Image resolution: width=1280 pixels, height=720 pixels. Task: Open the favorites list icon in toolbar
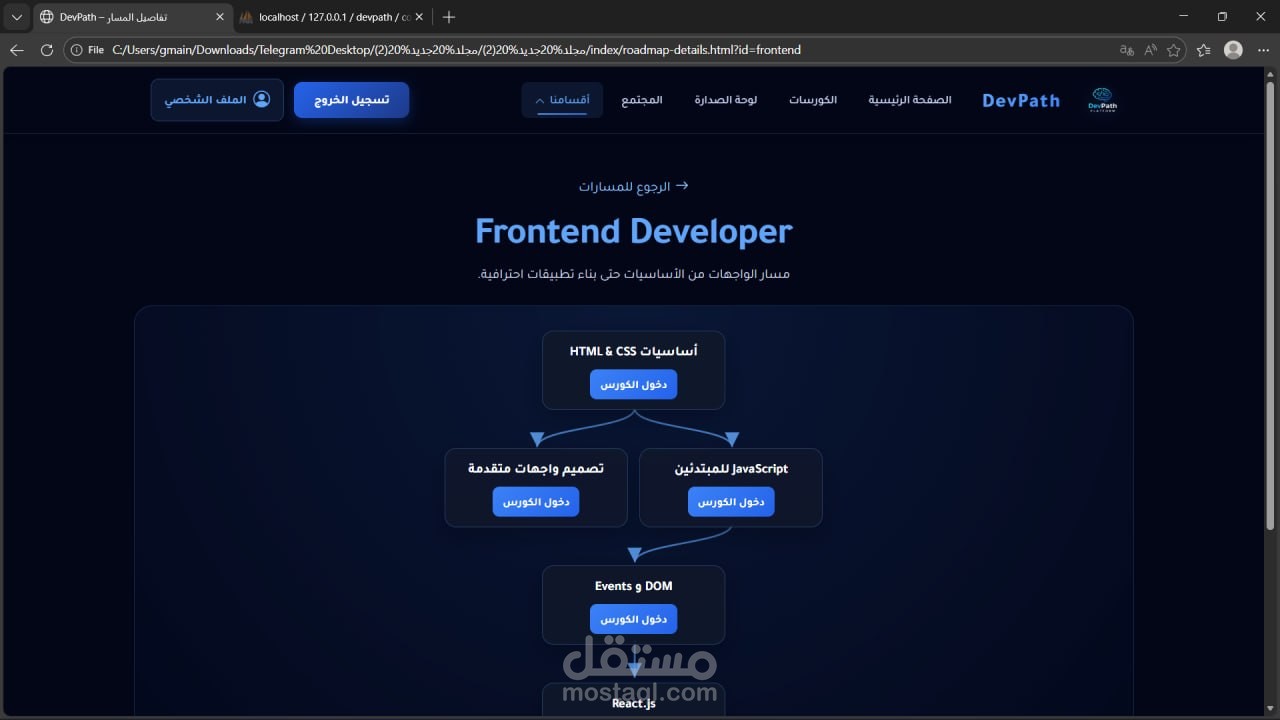coord(1204,50)
